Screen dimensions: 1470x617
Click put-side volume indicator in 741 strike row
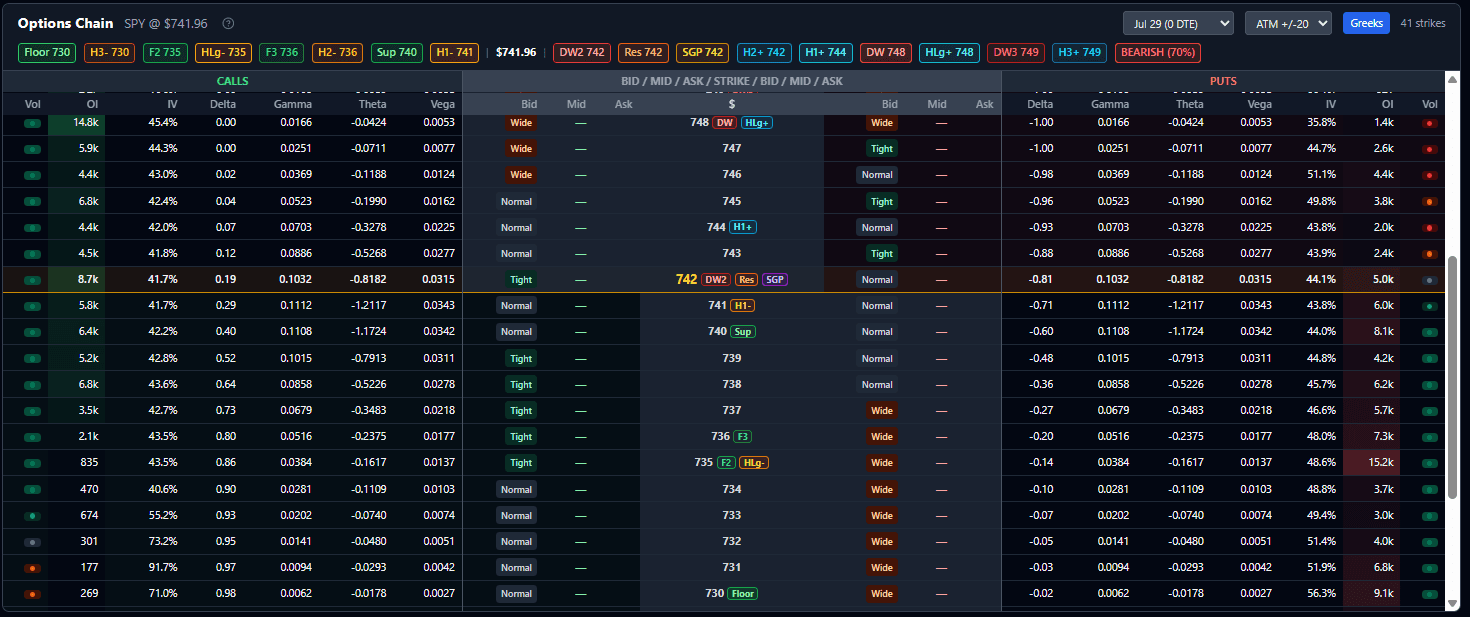coord(1430,306)
